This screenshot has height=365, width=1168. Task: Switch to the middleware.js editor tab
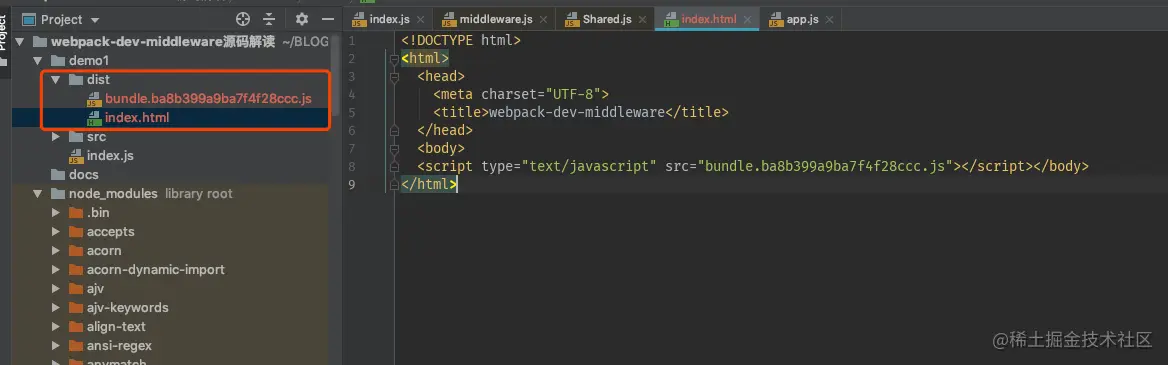496,19
